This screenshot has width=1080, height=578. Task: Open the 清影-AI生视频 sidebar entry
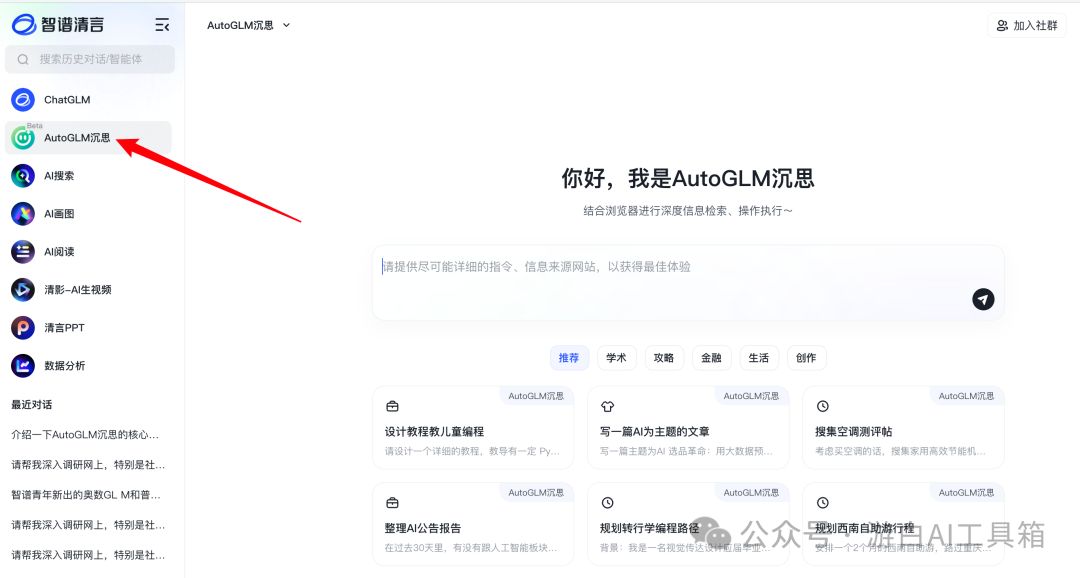coord(88,289)
